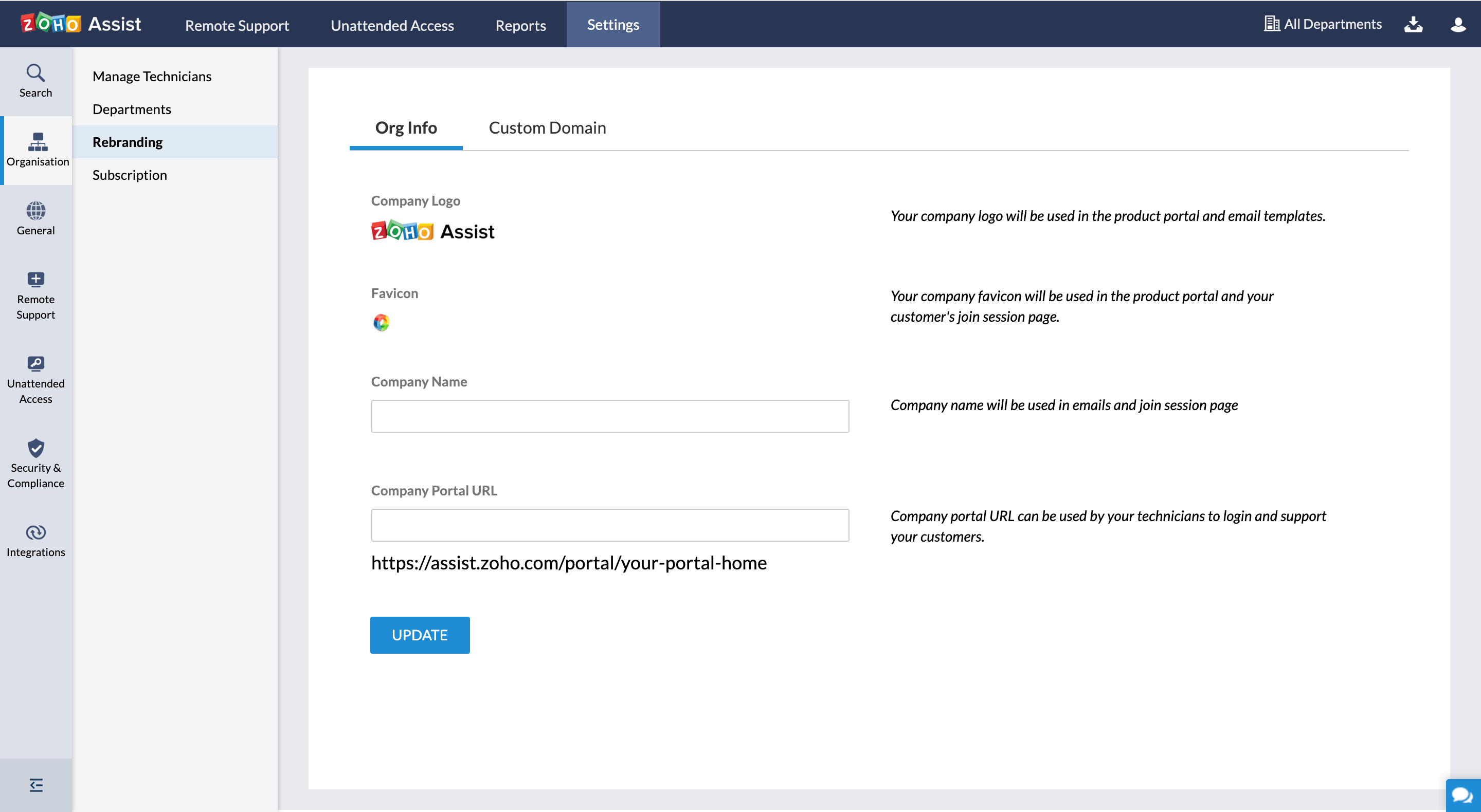Open Reports in top navigation
The image size is (1481, 812).
coord(520,25)
